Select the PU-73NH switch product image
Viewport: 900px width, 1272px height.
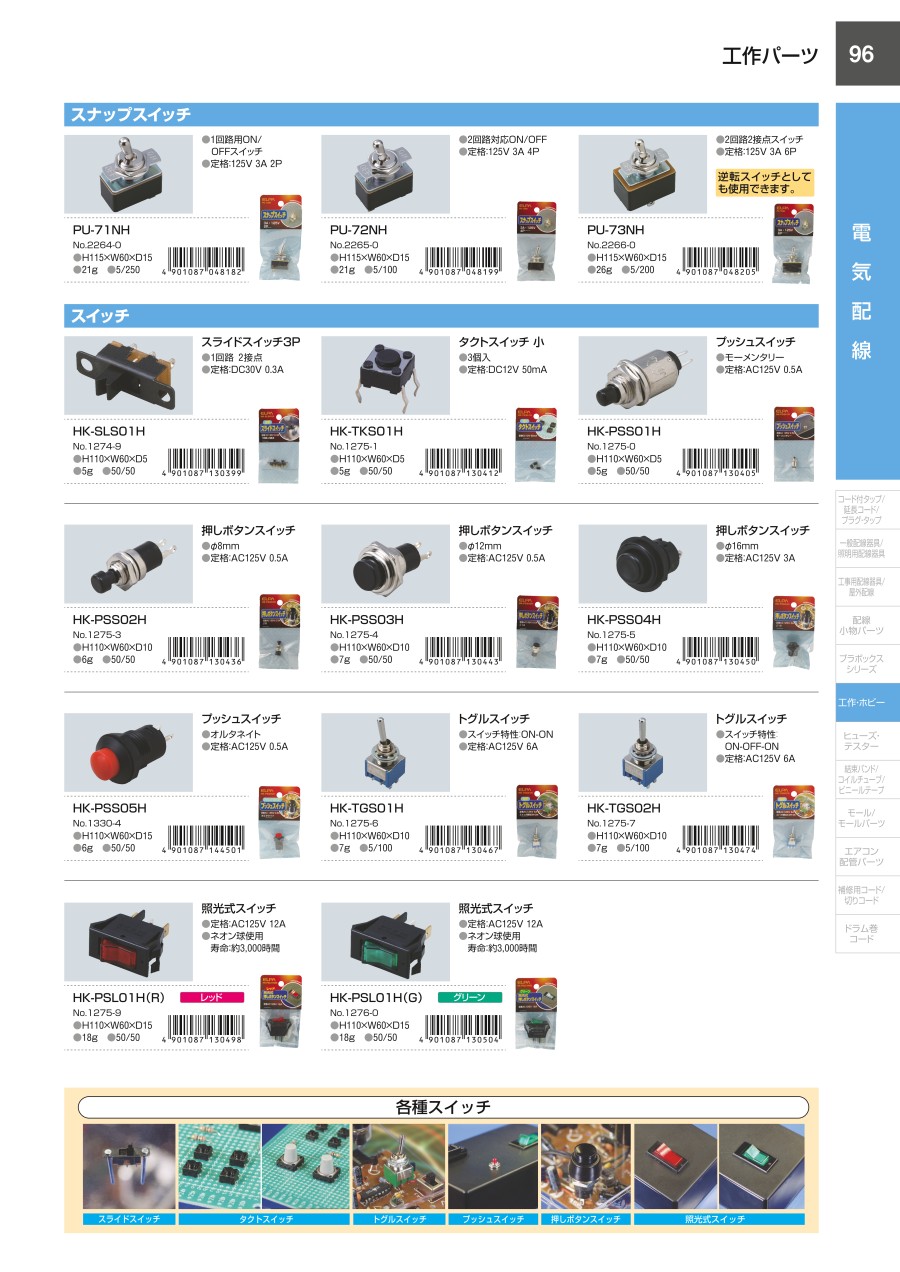coord(643,174)
